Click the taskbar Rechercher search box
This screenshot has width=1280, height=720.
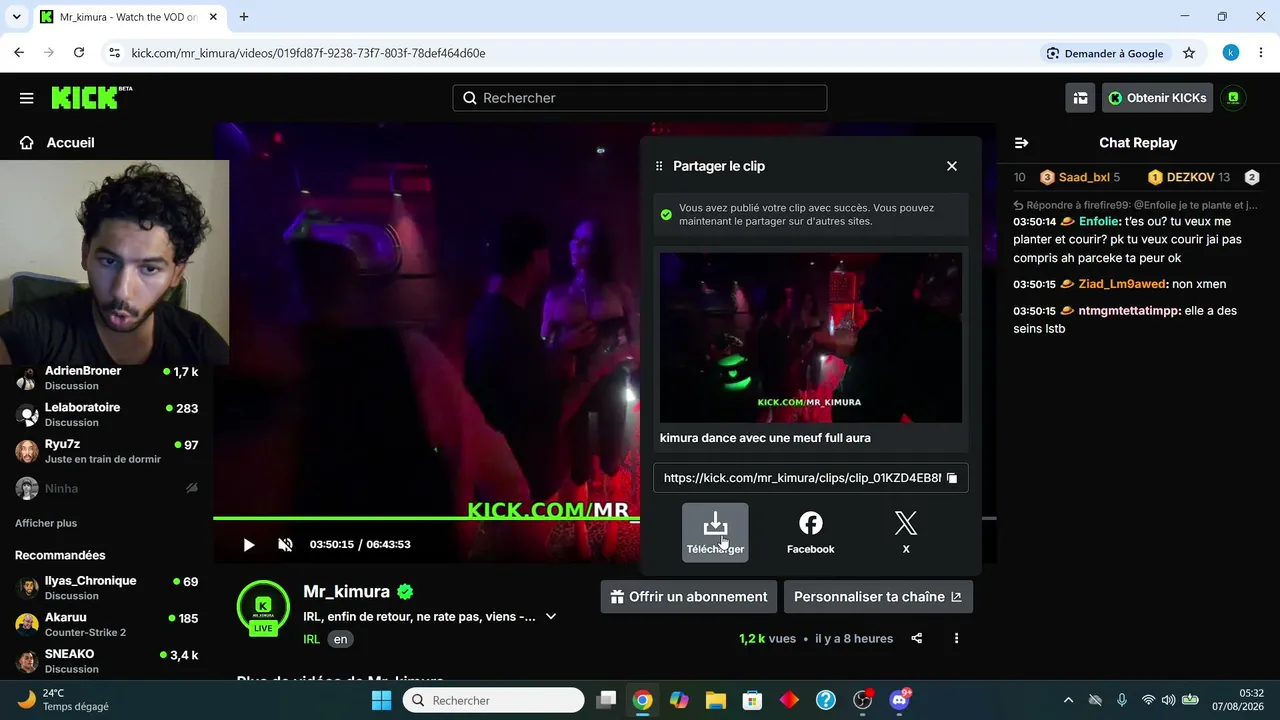(x=494, y=700)
